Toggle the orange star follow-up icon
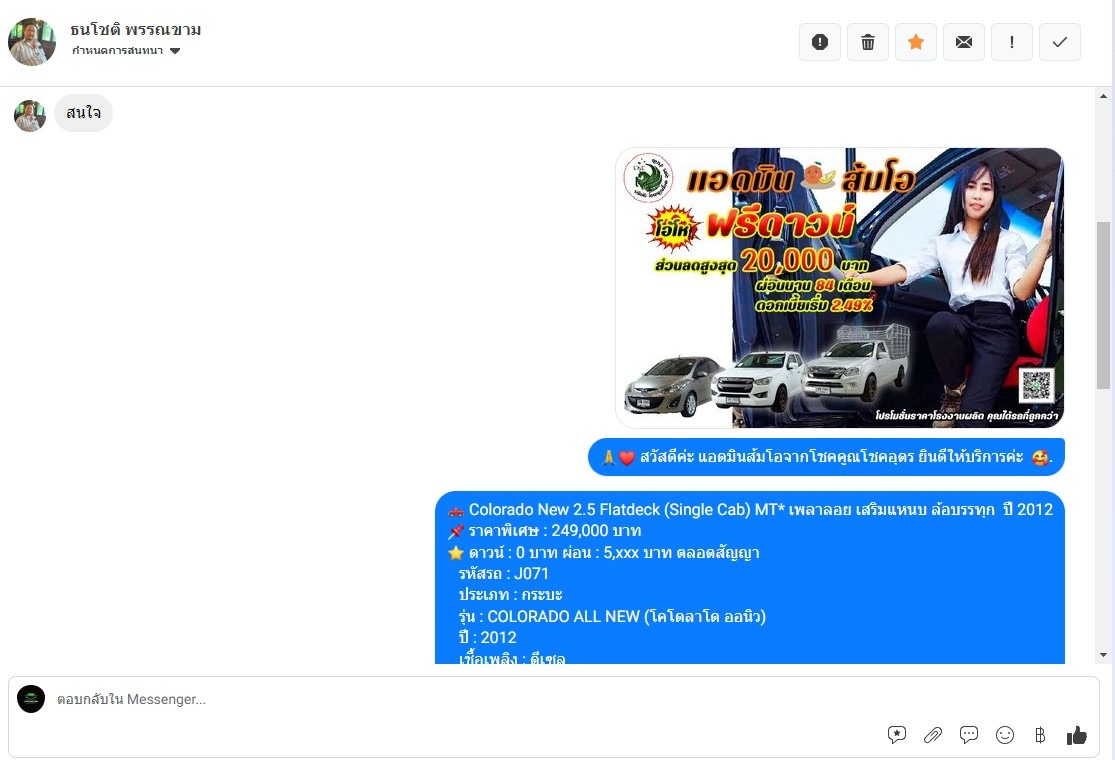Viewport: 1115px width, 760px height. click(916, 42)
